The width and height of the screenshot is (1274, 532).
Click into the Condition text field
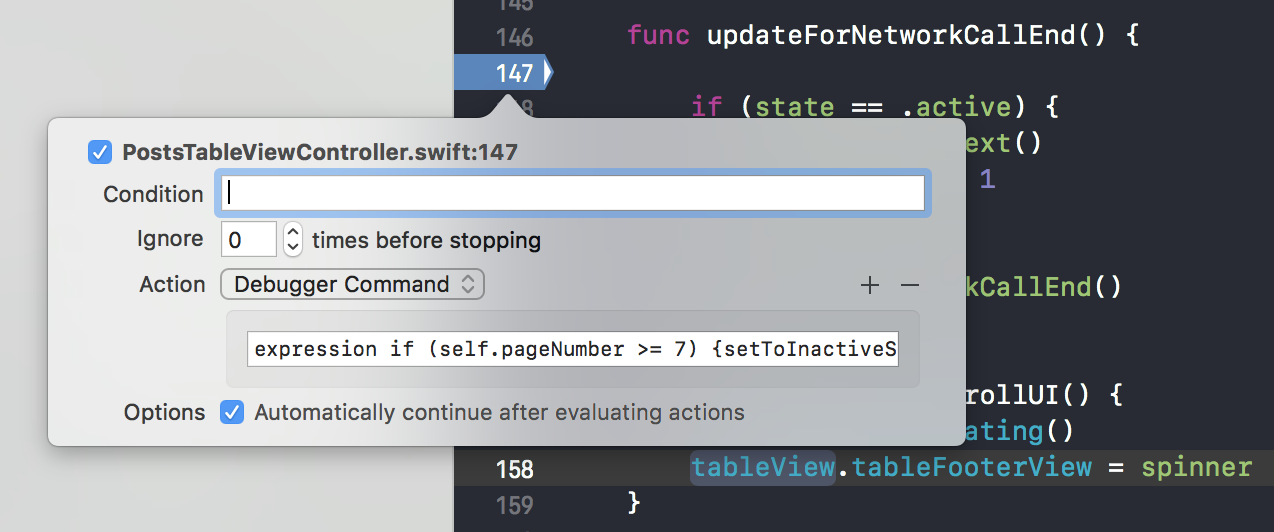572,193
